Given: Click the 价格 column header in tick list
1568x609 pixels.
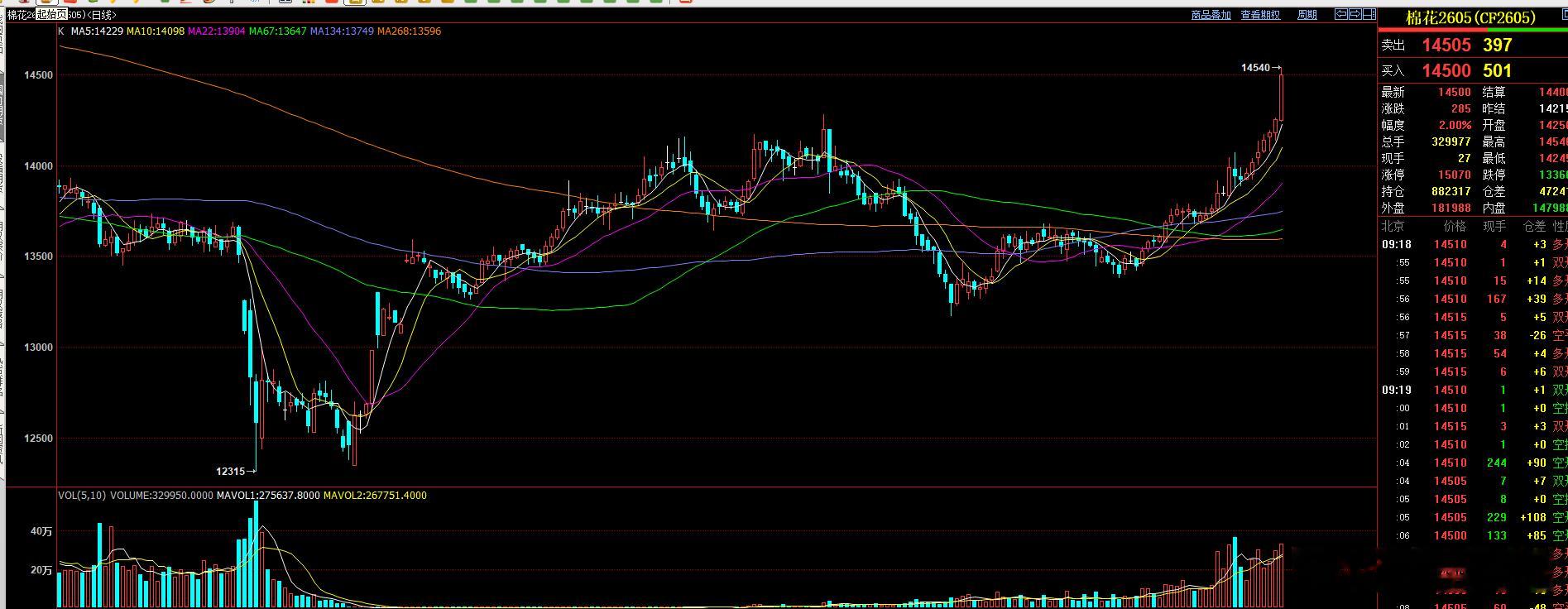Looking at the screenshot, I should [1455, 226].
